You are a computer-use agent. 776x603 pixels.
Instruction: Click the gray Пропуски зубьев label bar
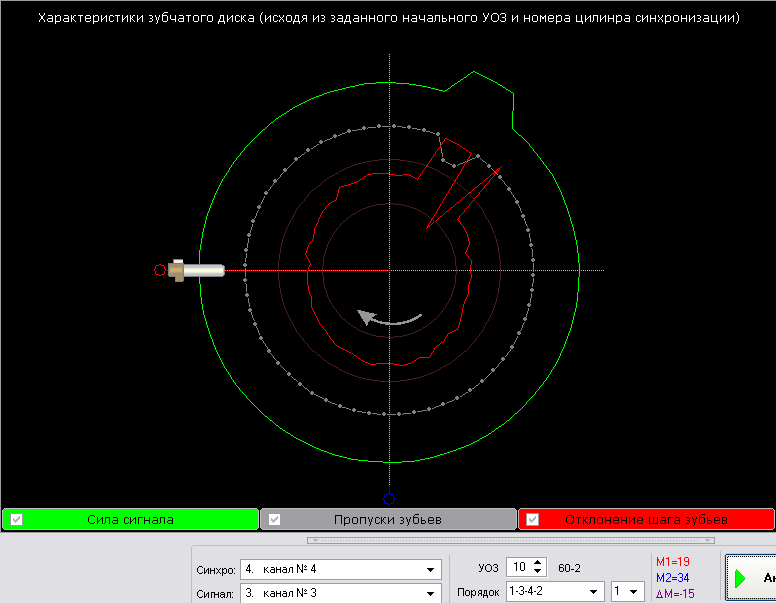pos(388,519)
